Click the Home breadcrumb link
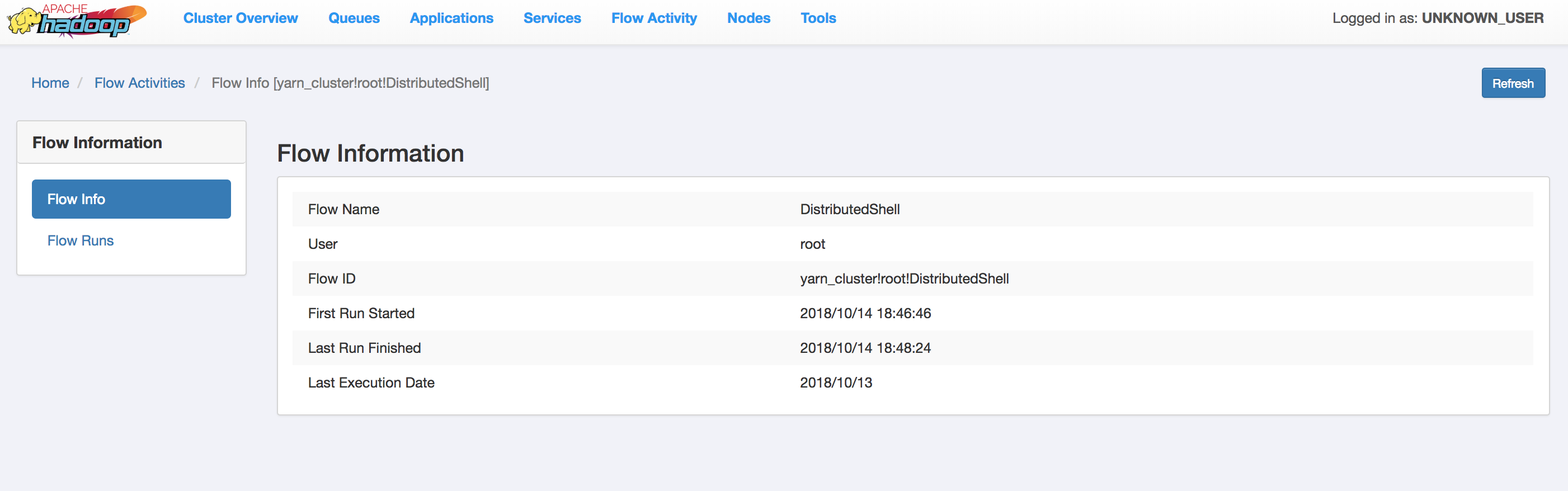Image resolution: width=1568 pixels, height=491 pixels. click(50, 83)
